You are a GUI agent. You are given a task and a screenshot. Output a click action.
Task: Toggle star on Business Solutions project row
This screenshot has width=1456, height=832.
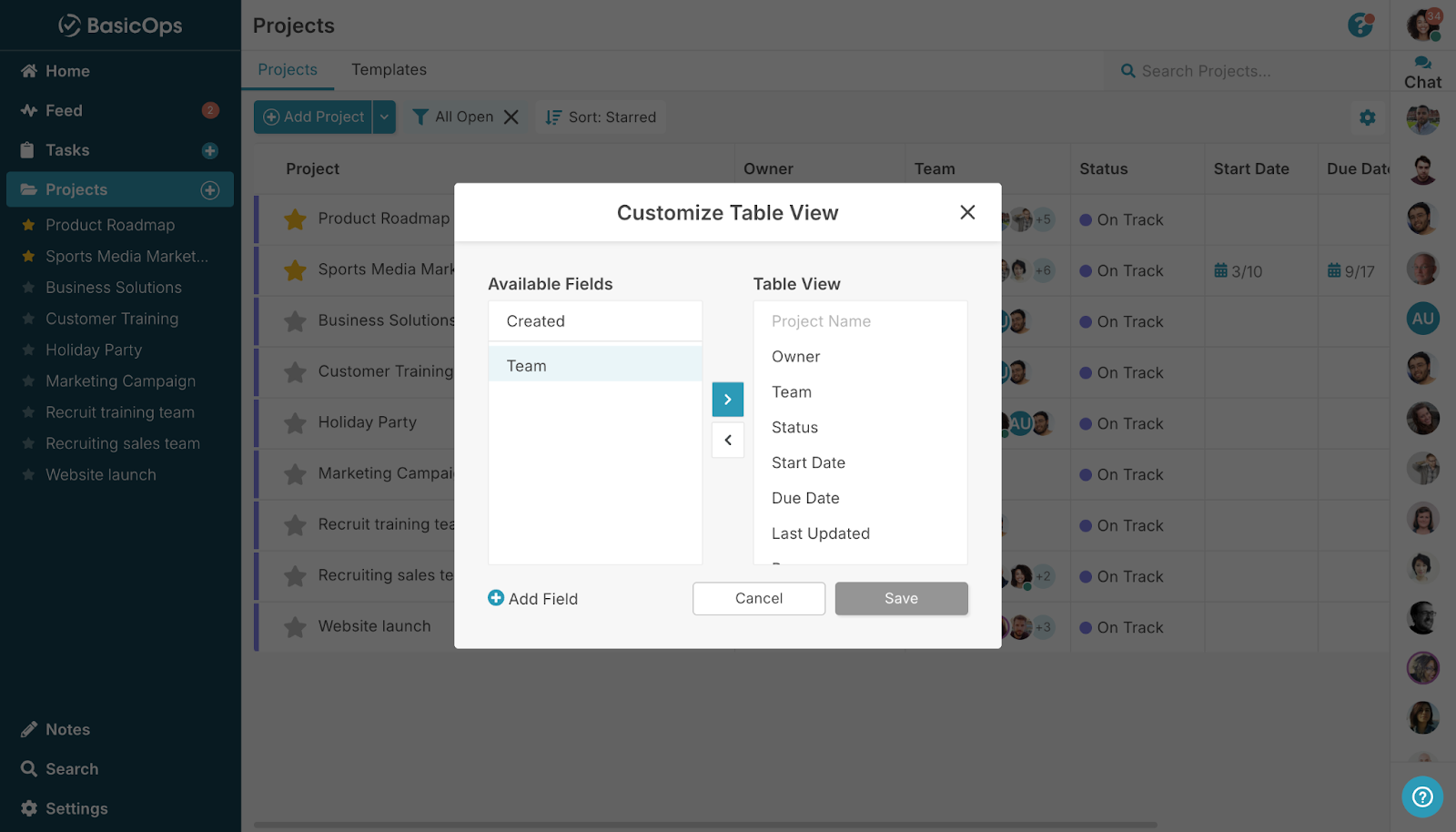[295, 321]
